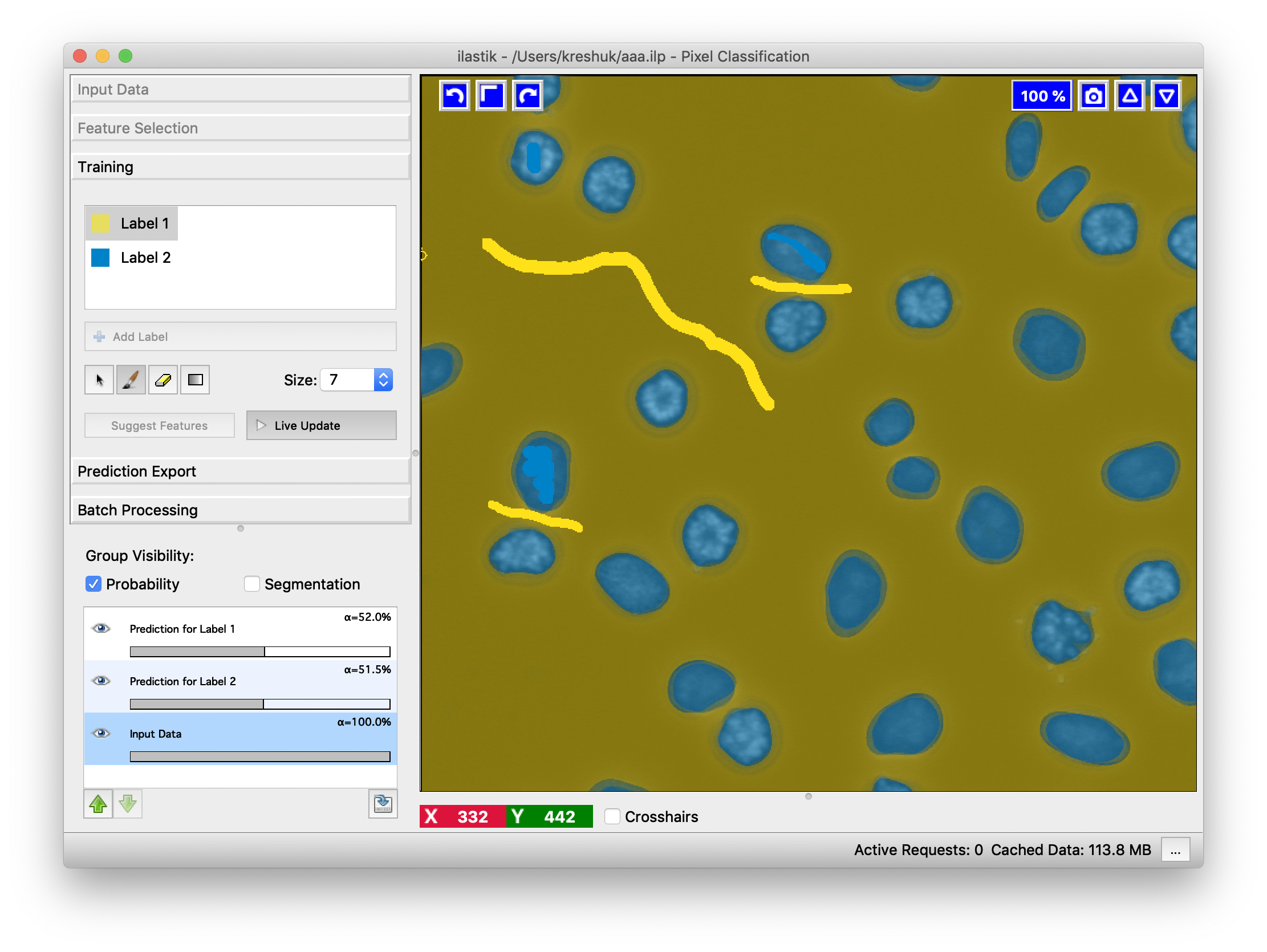Expand the Prediction Export applet
Screen dimensions: 1267x952
(x=241, y=471)
